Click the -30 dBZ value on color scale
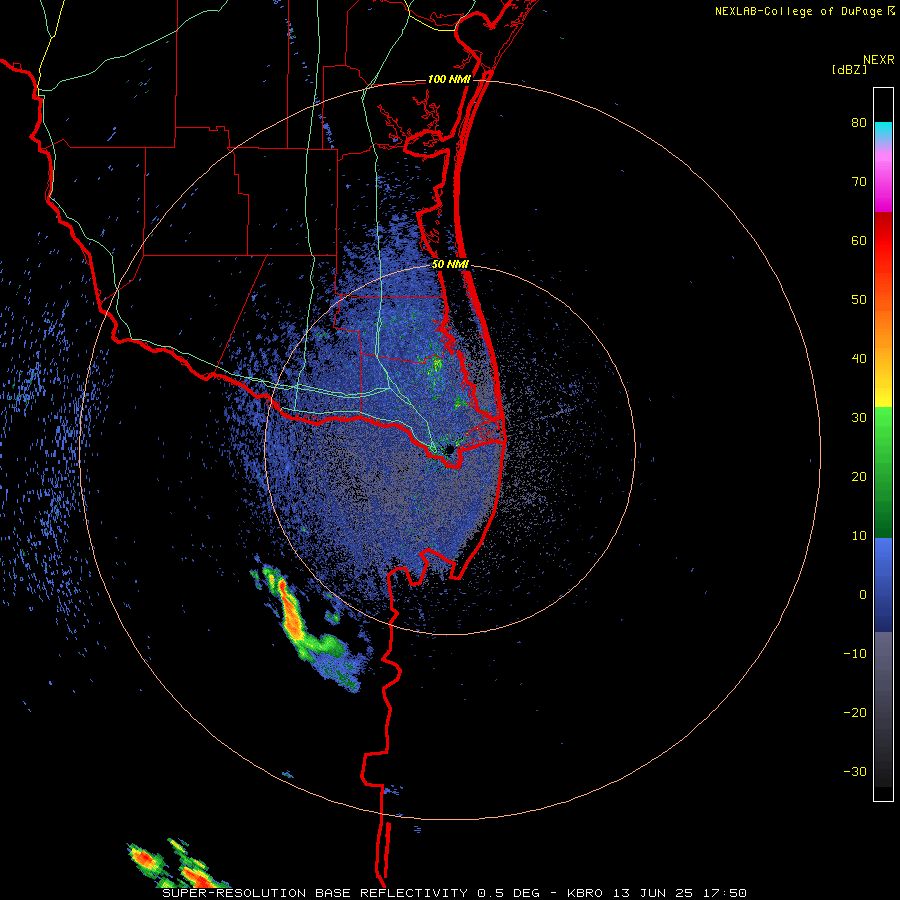Image resolution: width=900 pixels, height=900 pixels. pyautogui.click(x=855, y=771)
